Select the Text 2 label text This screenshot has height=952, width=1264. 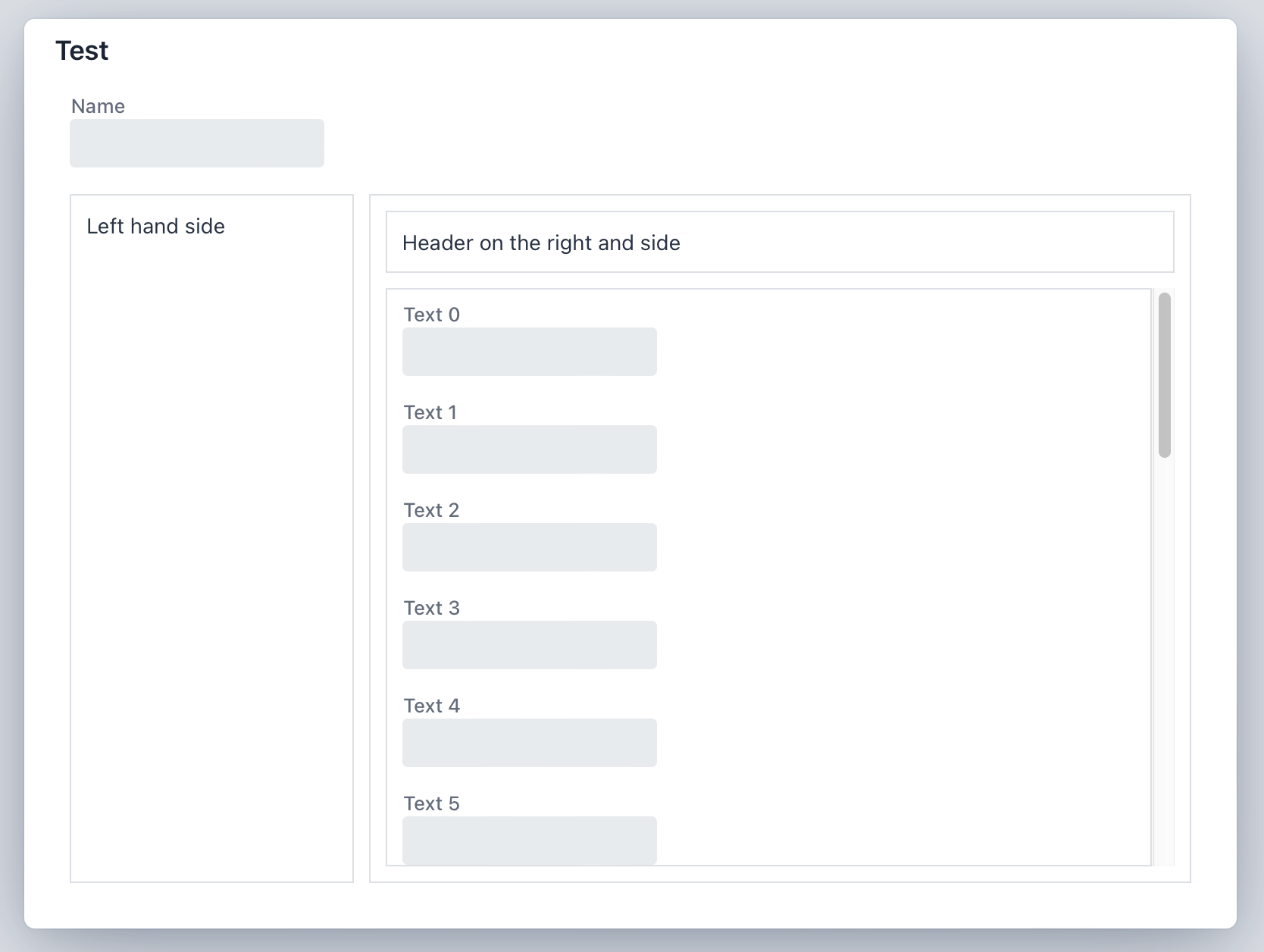431,510
